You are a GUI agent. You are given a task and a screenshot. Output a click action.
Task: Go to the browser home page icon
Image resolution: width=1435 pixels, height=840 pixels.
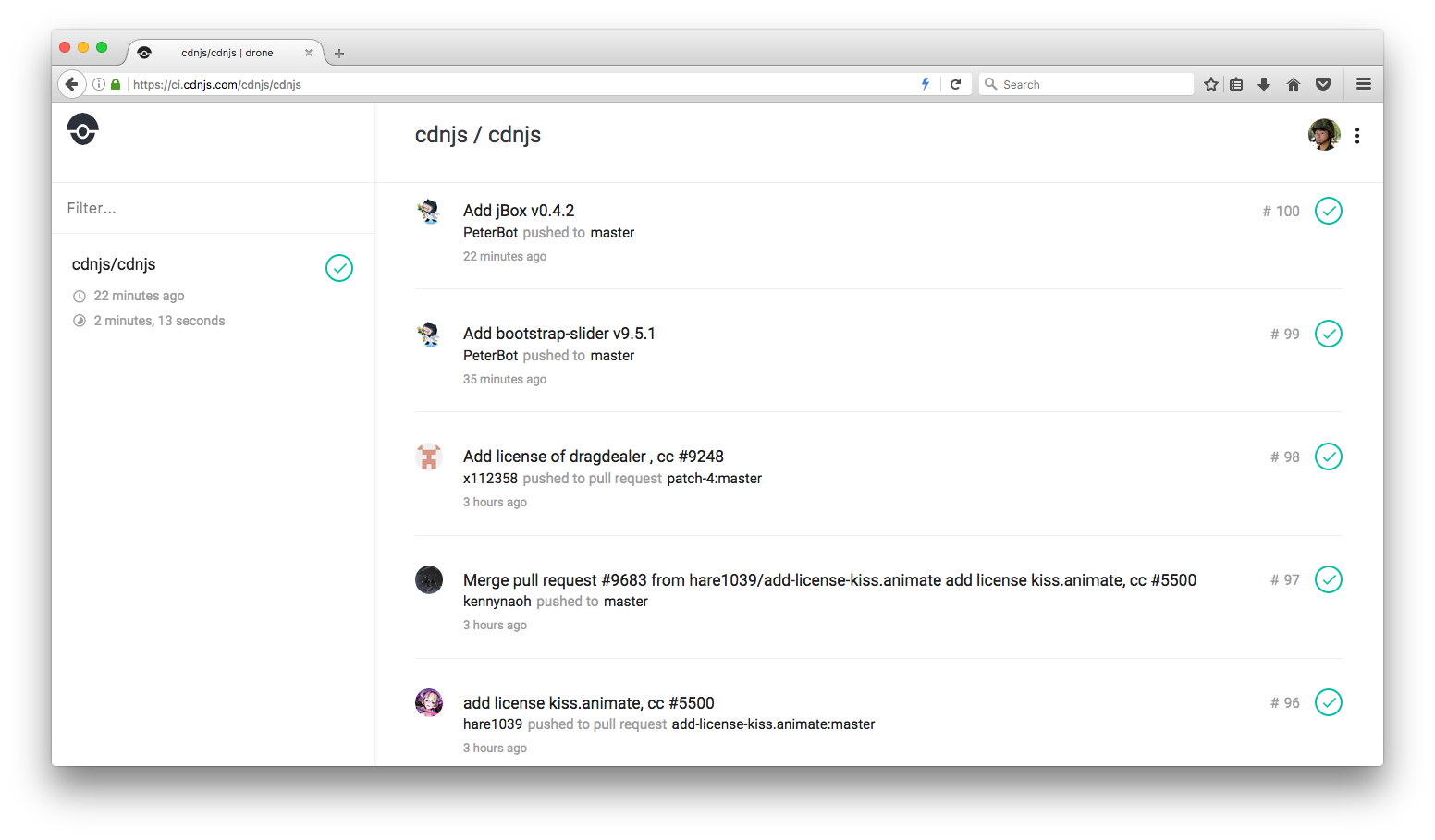[1294, 84]
